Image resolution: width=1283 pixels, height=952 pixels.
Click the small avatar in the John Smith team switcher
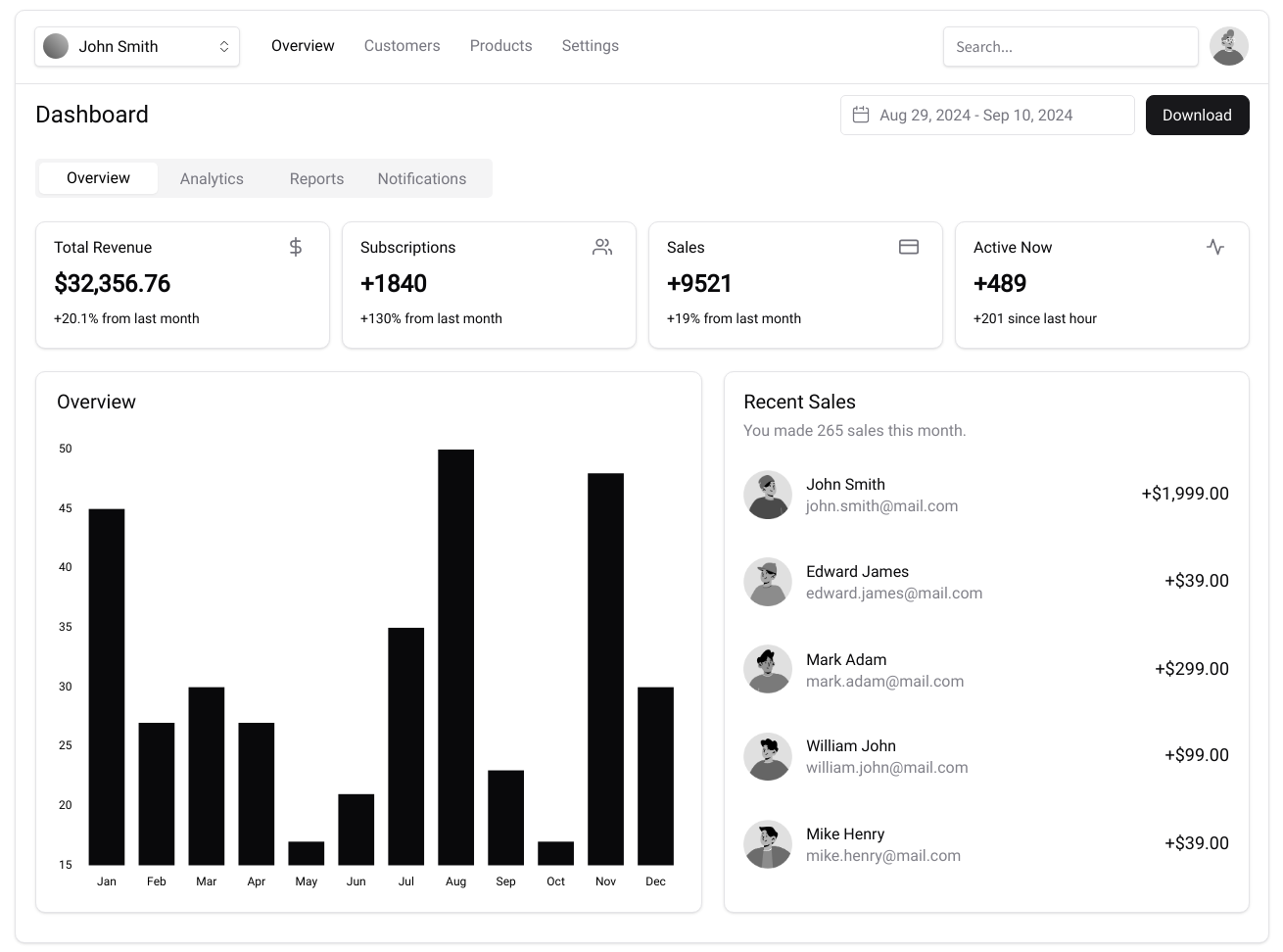click(x=56, y=46)
